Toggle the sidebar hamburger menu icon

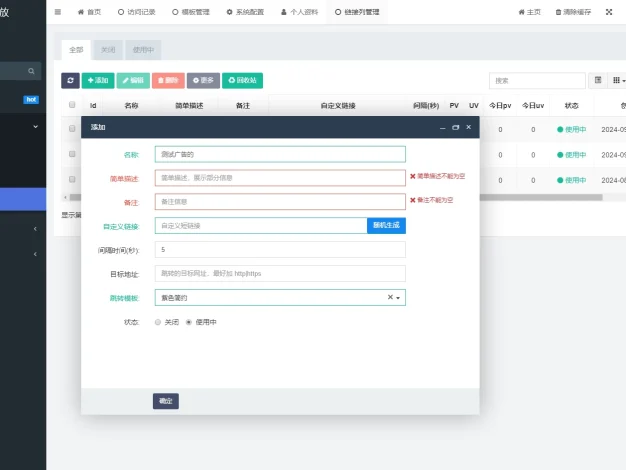58,12
